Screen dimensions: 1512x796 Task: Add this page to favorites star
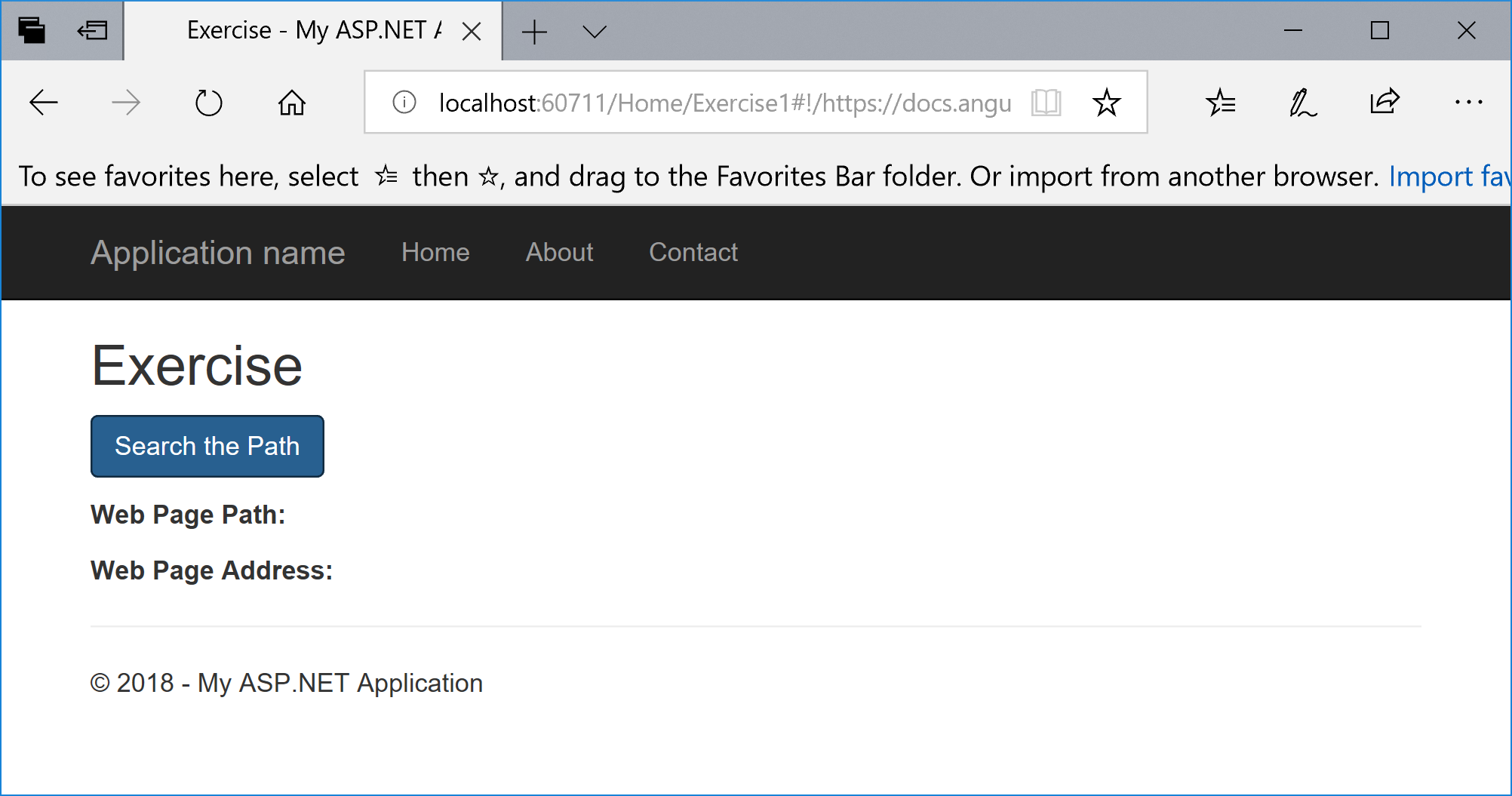coord(1107,102)
